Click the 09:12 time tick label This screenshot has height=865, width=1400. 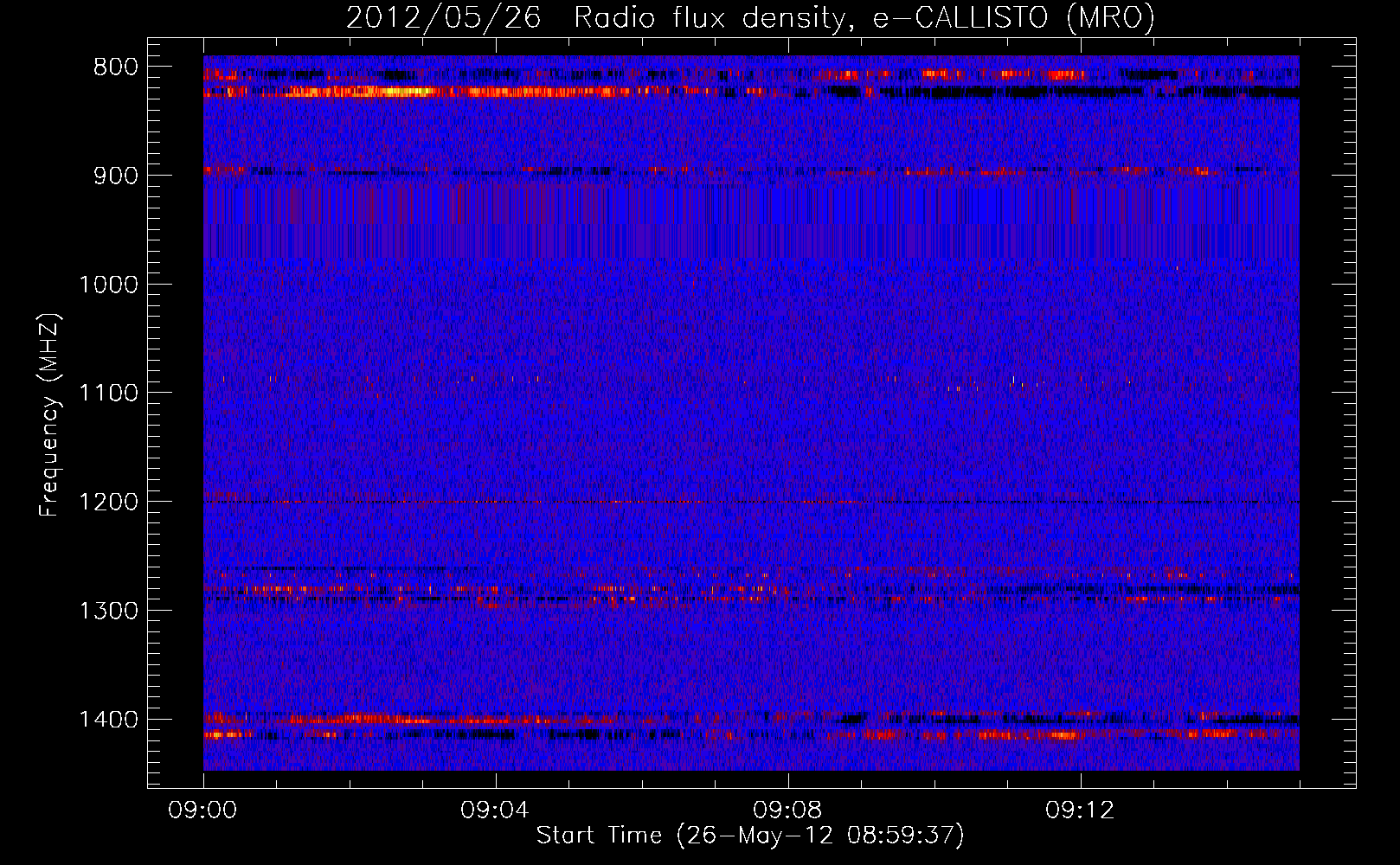click(x=1081, y=811)
